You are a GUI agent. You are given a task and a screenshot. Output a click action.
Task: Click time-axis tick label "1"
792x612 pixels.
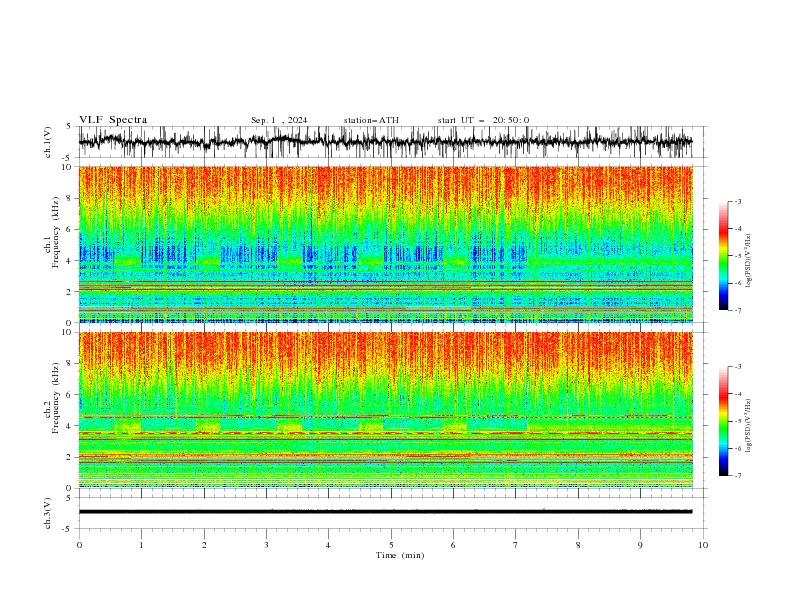pyautogui.click(x=141, y=545)
